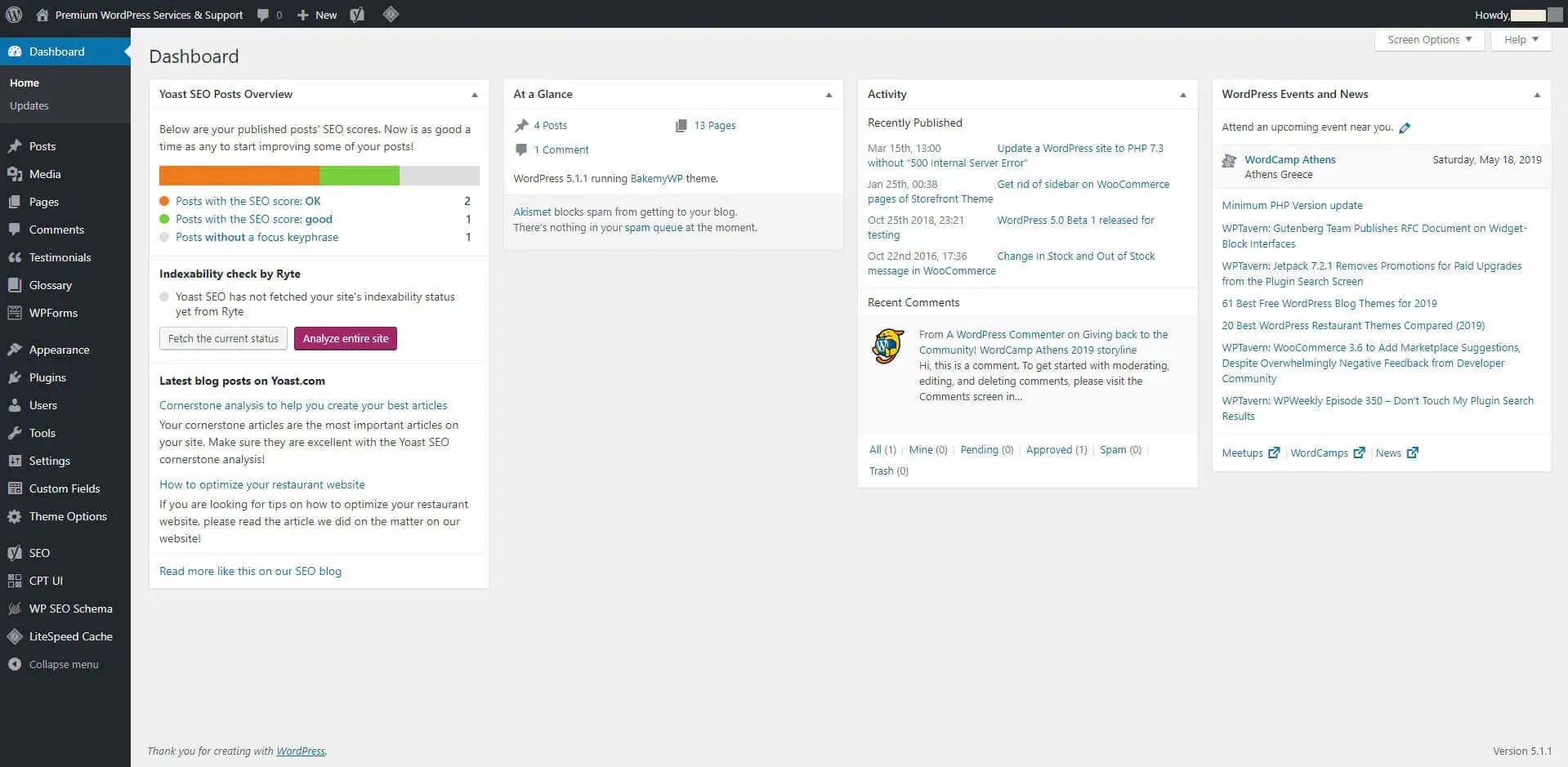Collapse the At a Glance panel
1568x767 pixels.
(x=829, y=95)
